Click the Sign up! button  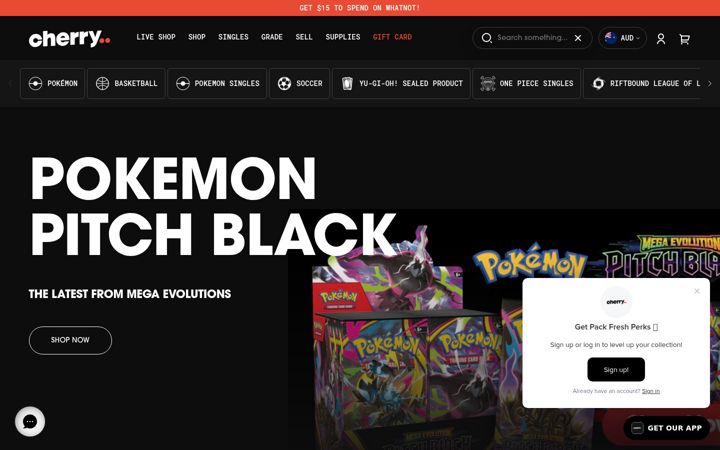[616, 370]
